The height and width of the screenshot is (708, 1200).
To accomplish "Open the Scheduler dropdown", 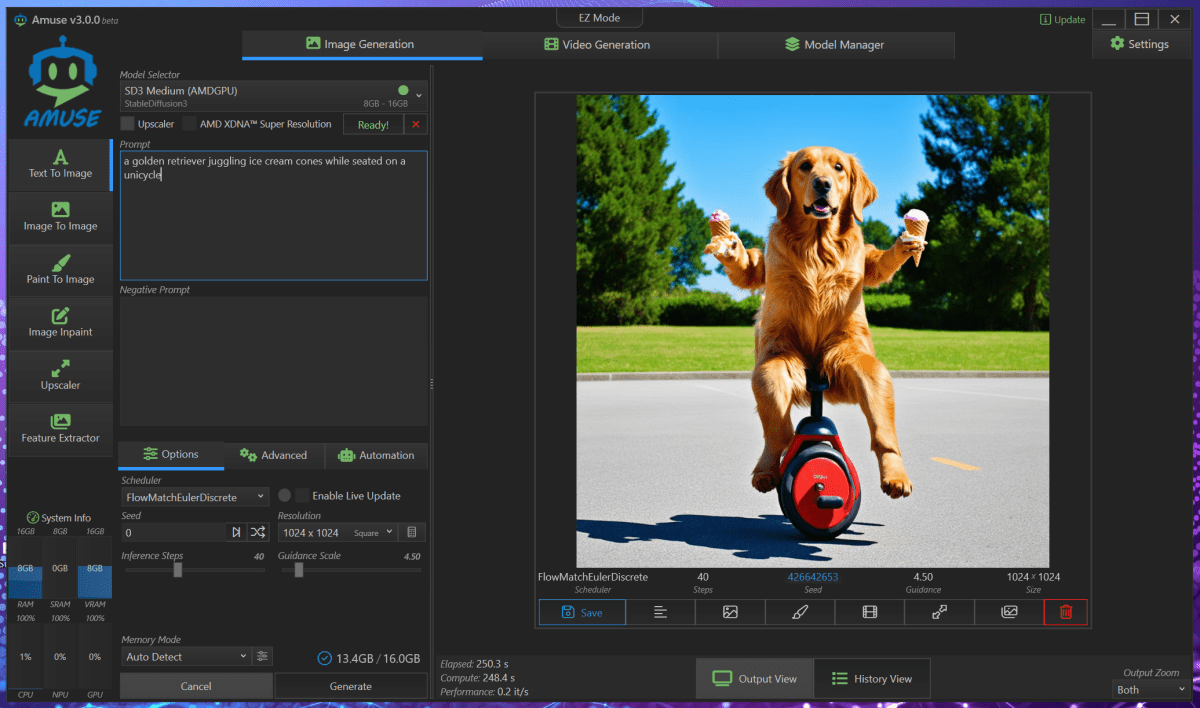I will point(195,496).
